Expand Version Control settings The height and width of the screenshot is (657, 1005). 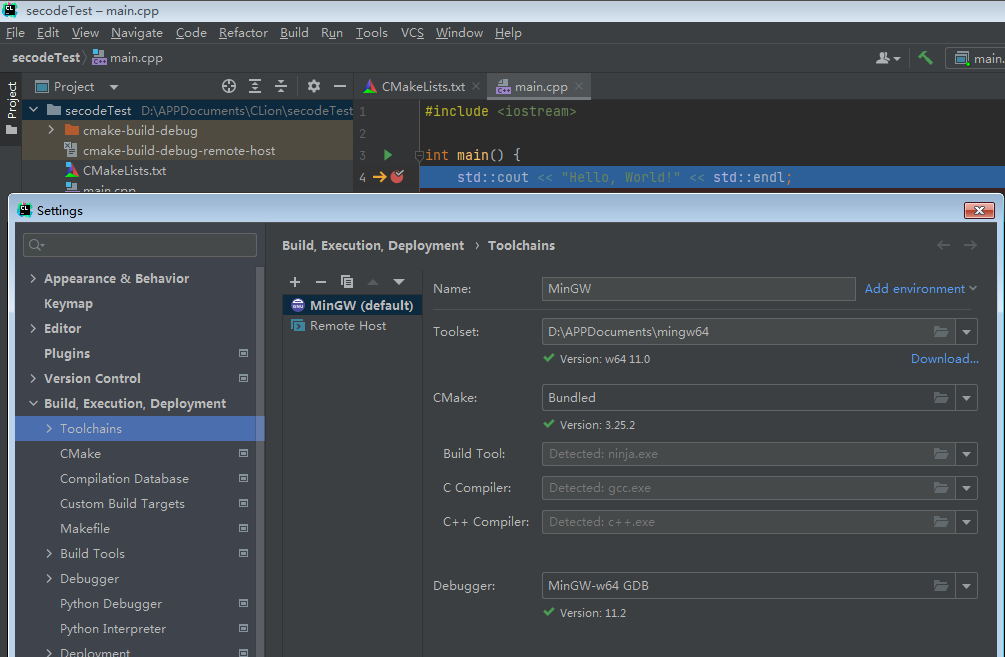click(33, 378)
